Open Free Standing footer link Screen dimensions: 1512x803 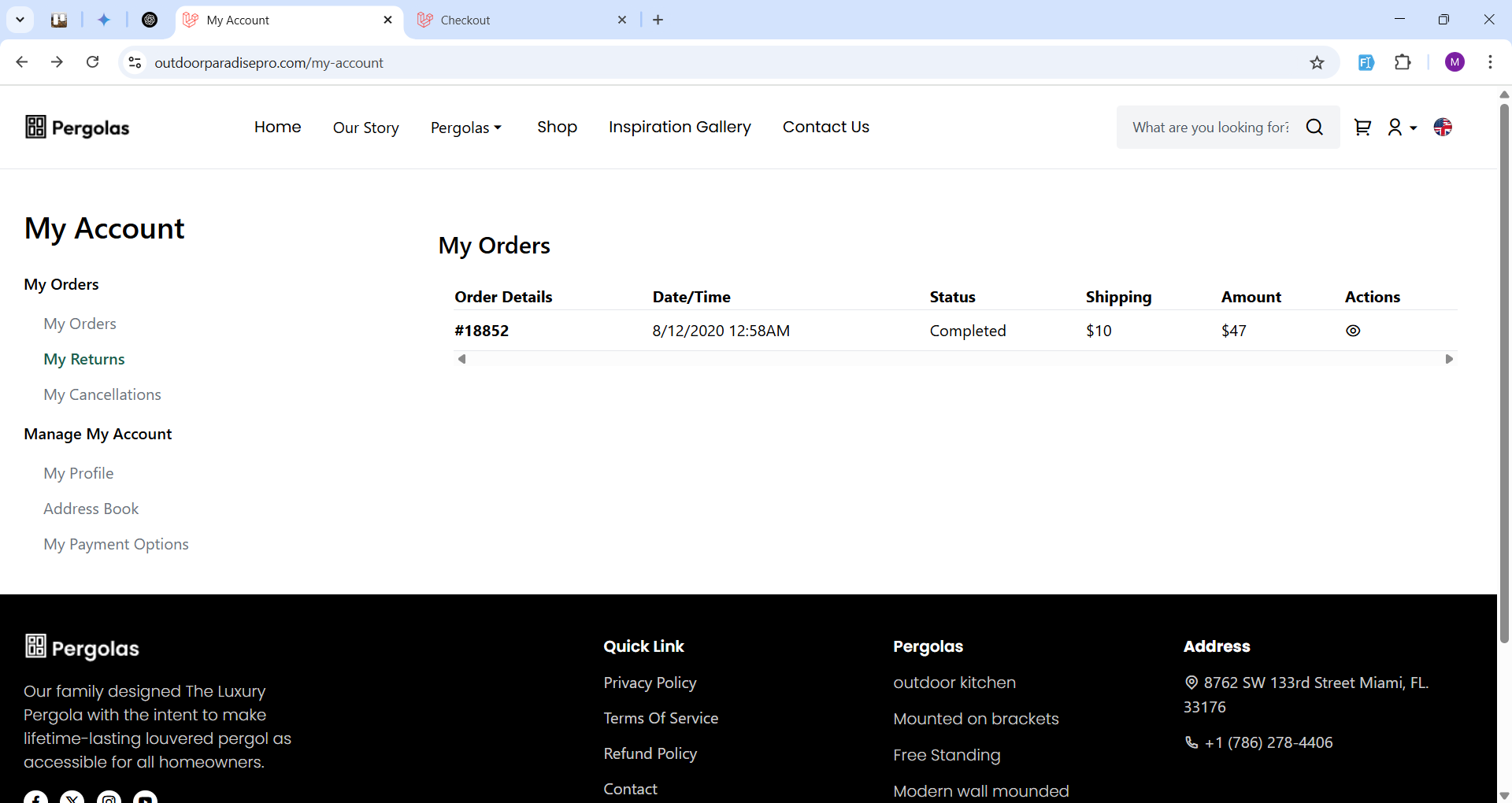pos(947,755)
